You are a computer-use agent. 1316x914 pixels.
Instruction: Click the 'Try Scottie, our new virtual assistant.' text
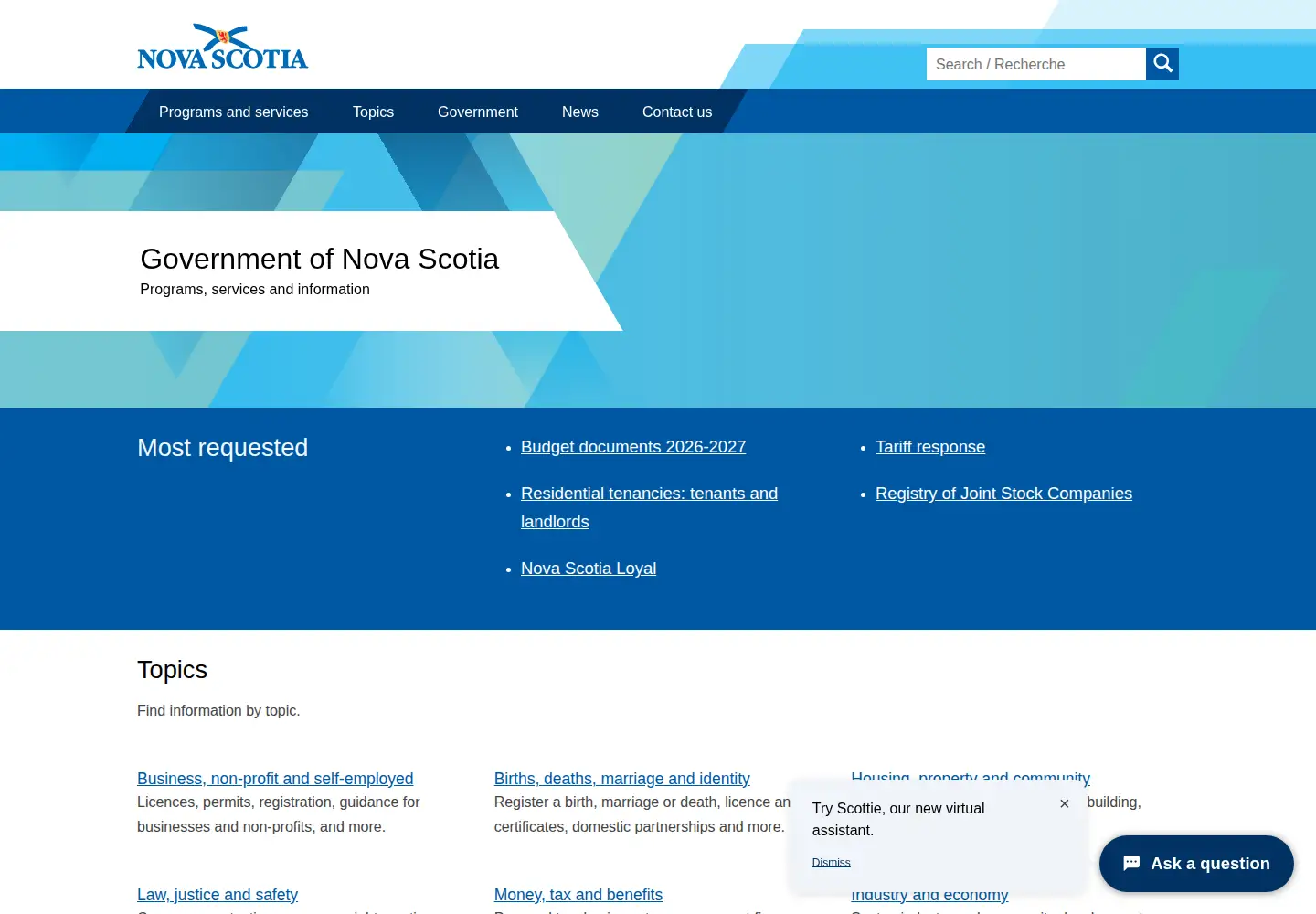898,820
